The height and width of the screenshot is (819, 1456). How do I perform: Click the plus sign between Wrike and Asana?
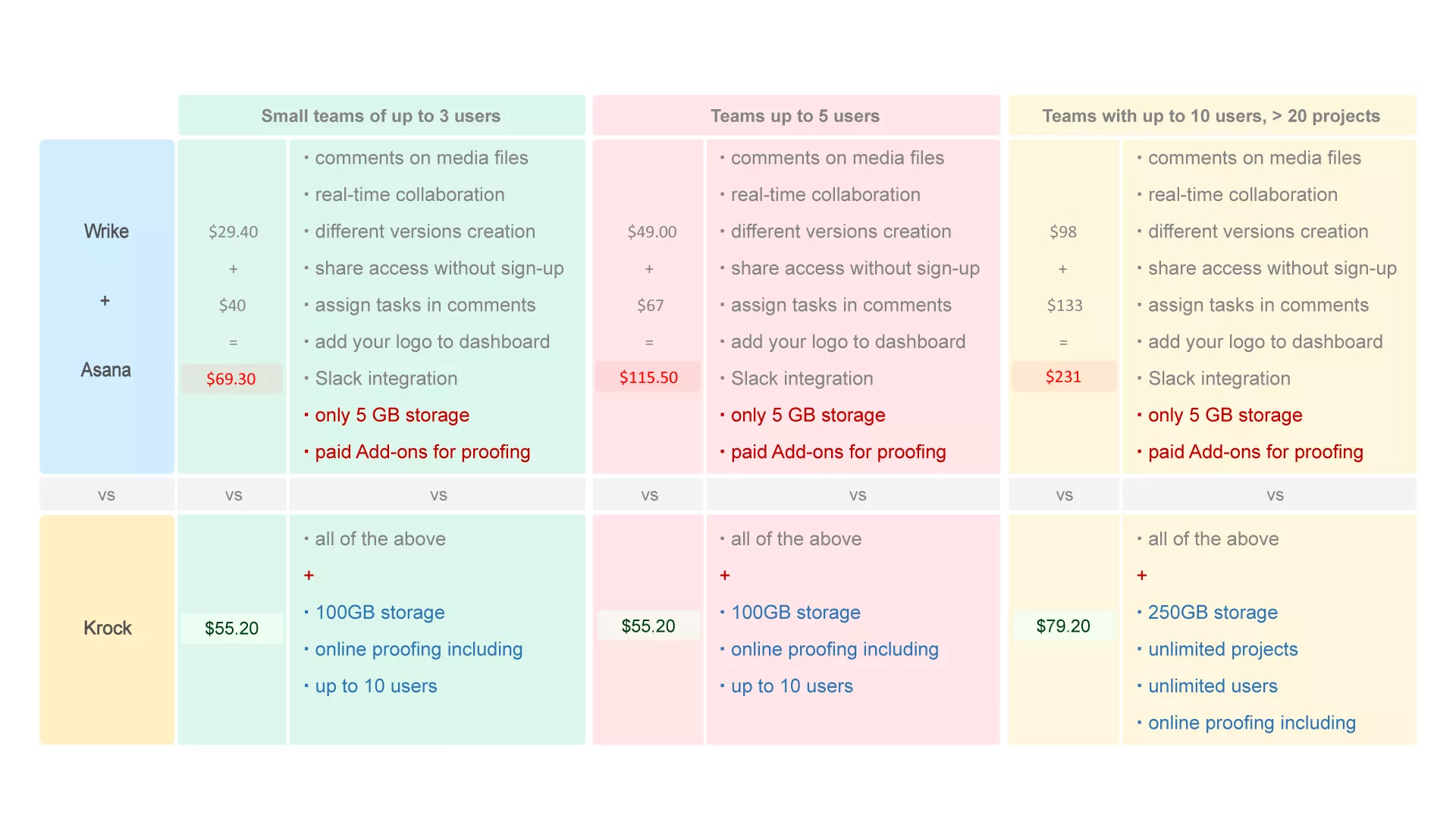coord(105,300)
